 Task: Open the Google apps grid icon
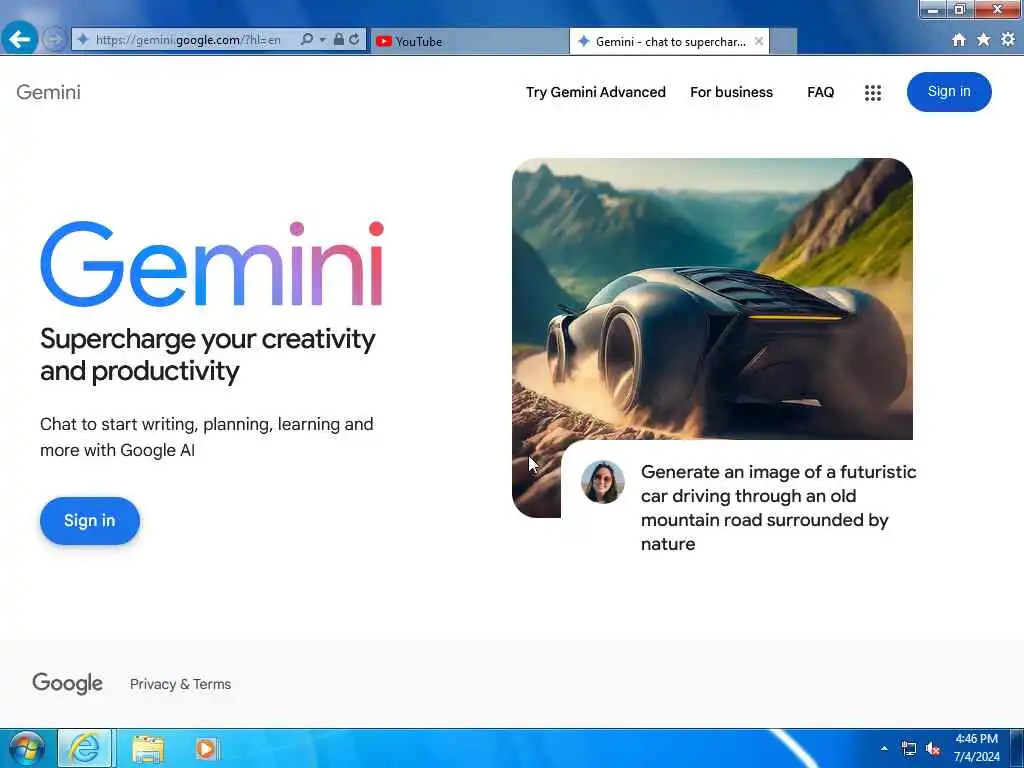(872, 93)
